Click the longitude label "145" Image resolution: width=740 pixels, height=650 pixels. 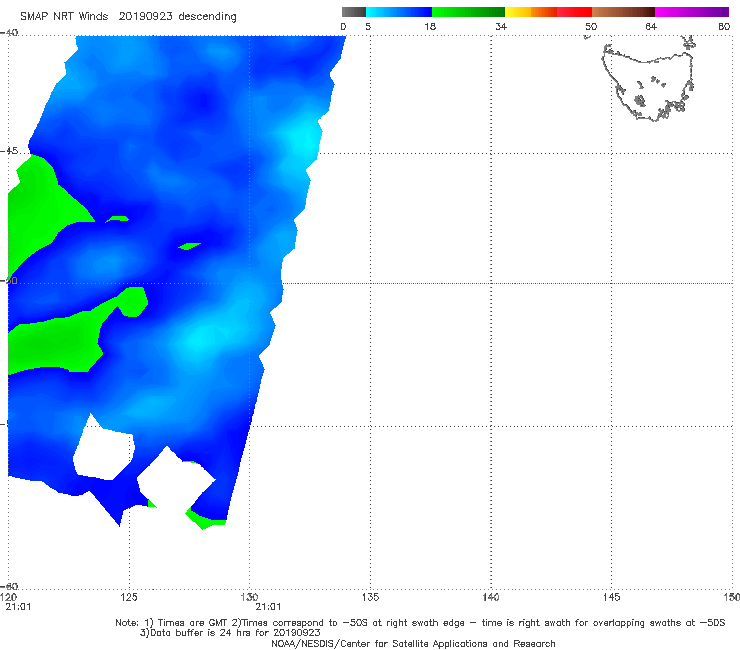pyautogui.click(x=612, y=597)
